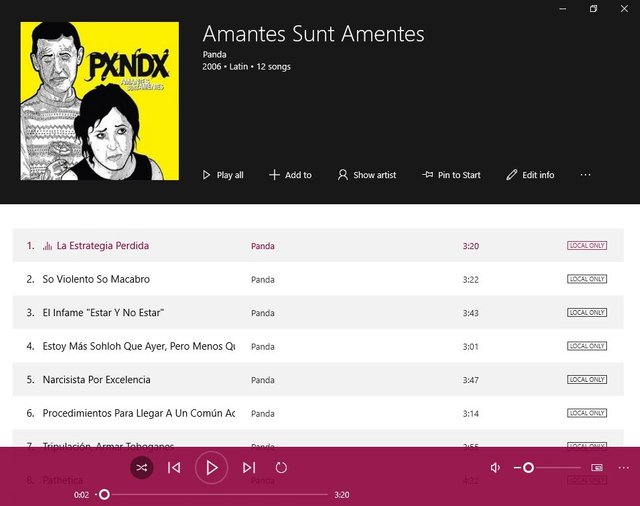Click the large play button in player bar

point(211,468)
